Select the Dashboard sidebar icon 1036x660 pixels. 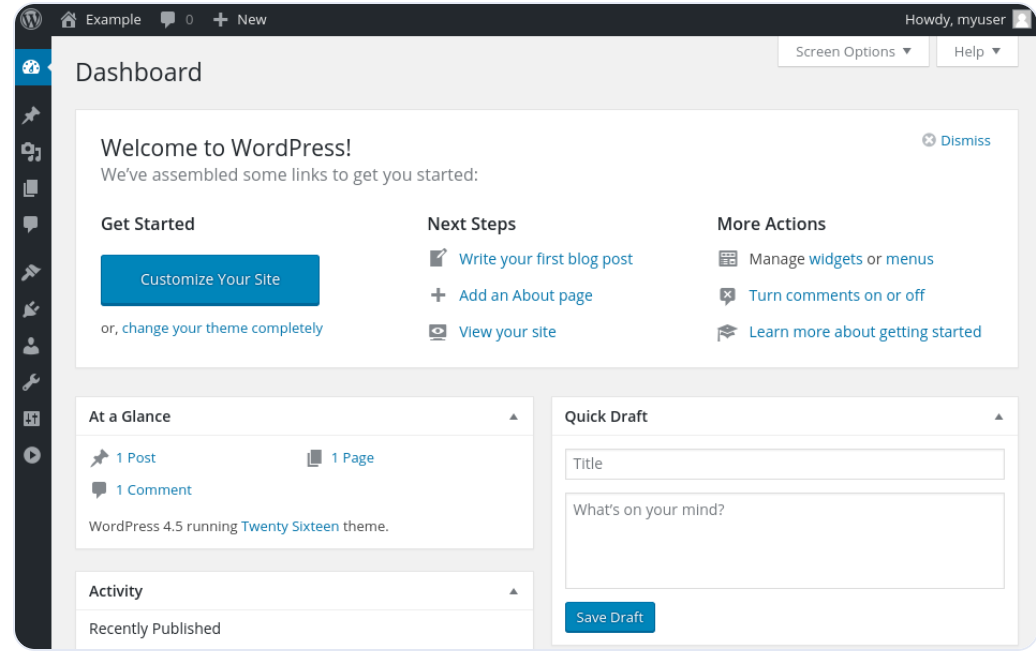[x=31, y=67]
